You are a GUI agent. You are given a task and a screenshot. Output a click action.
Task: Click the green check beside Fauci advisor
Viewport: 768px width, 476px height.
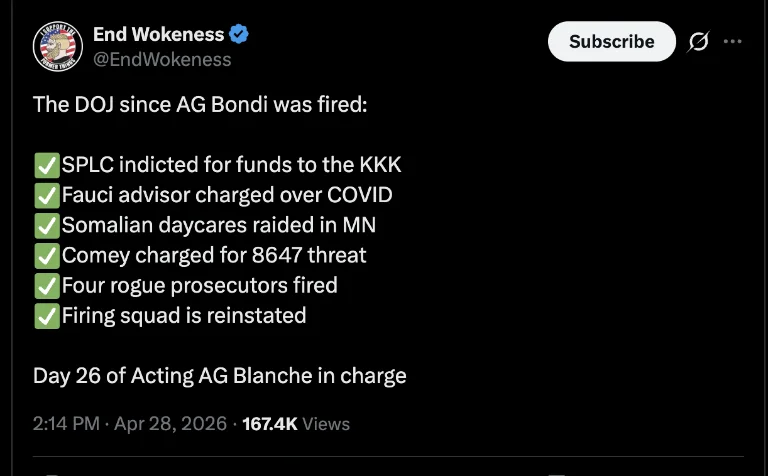(46, 195)
